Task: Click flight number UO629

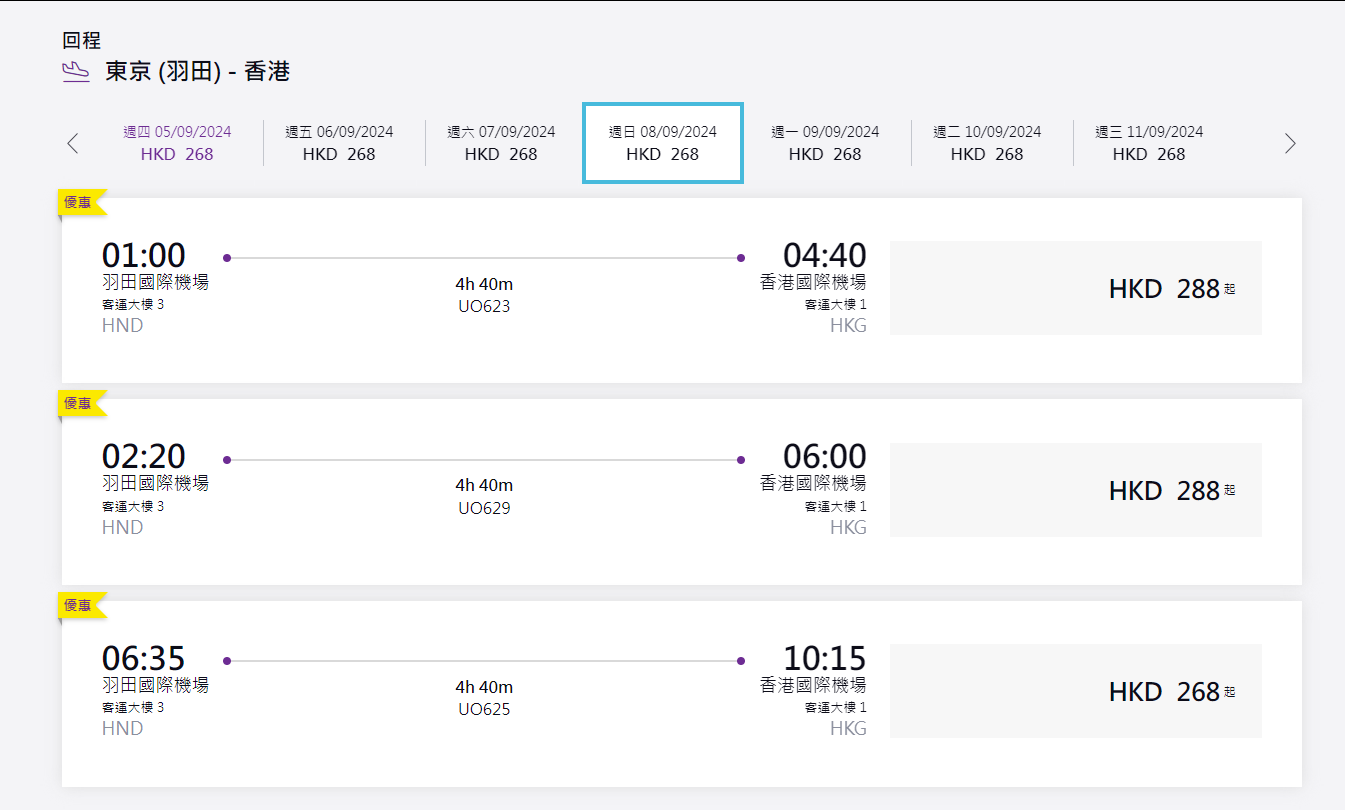Action: pyautogui.click(x=484, y=508)
